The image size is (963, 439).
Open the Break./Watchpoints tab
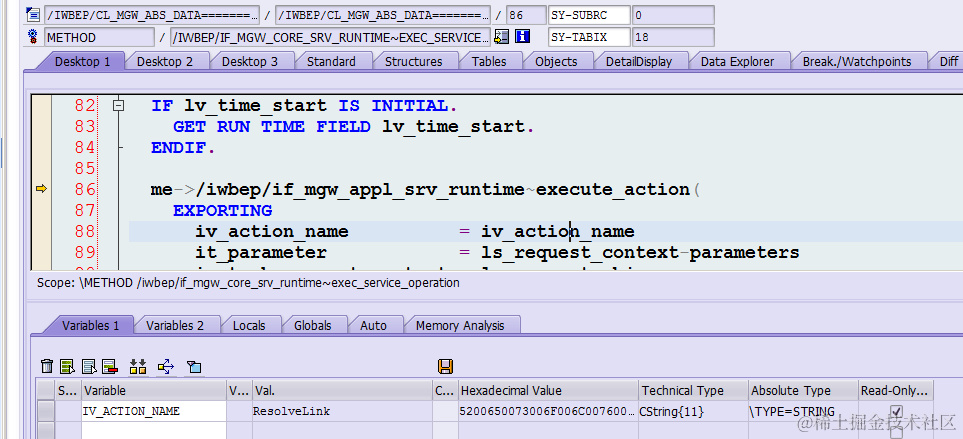pos(857,61)
